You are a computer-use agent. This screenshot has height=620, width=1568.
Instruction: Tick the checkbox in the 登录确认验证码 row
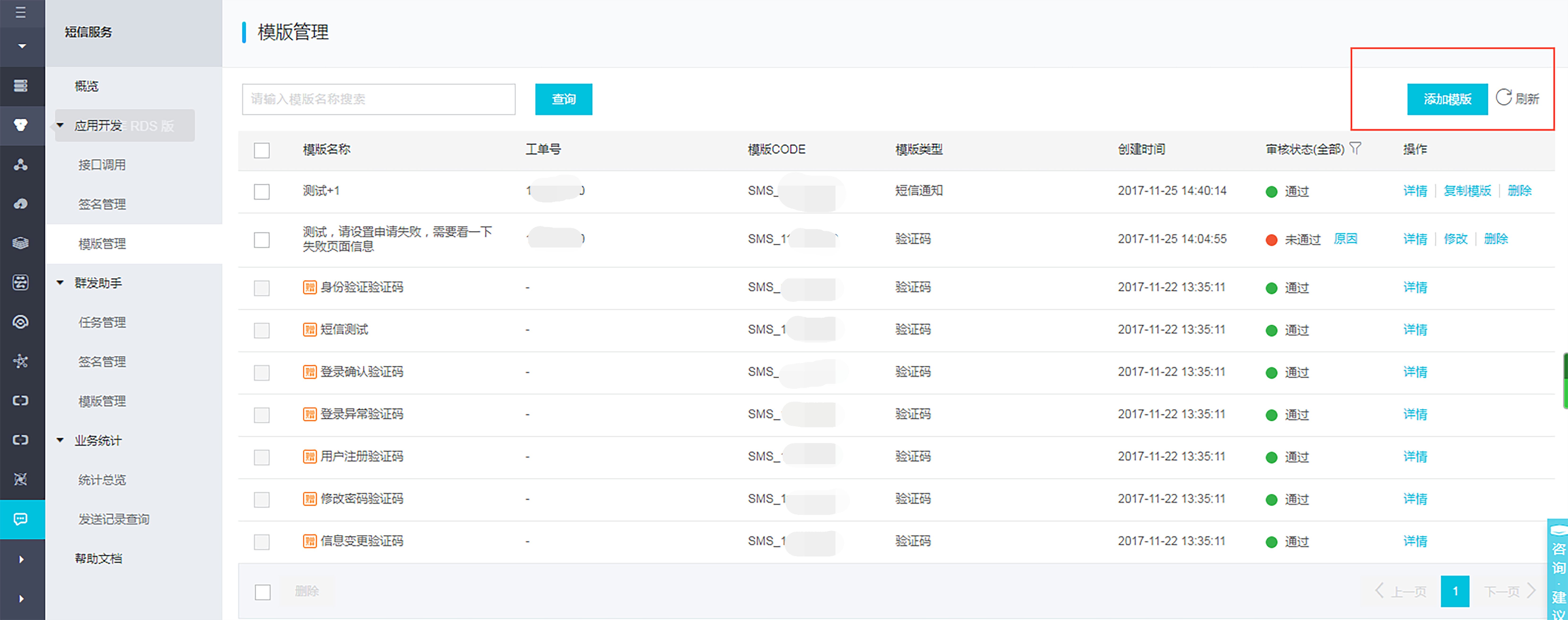tap(262, 372)
